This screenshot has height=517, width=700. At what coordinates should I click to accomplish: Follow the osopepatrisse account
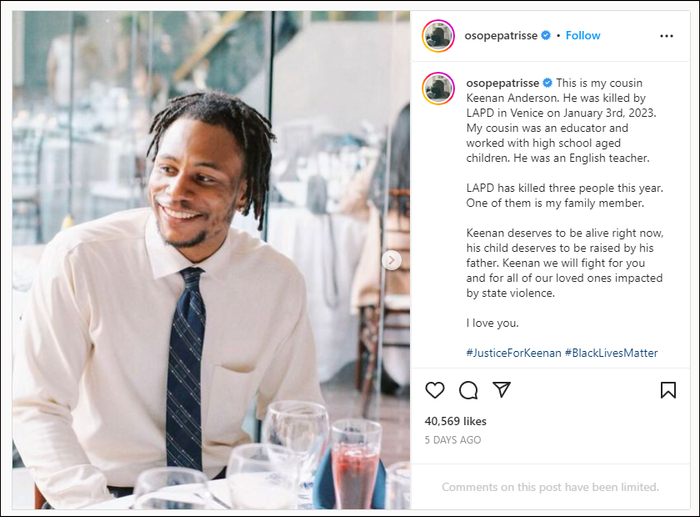coord(583,35)
